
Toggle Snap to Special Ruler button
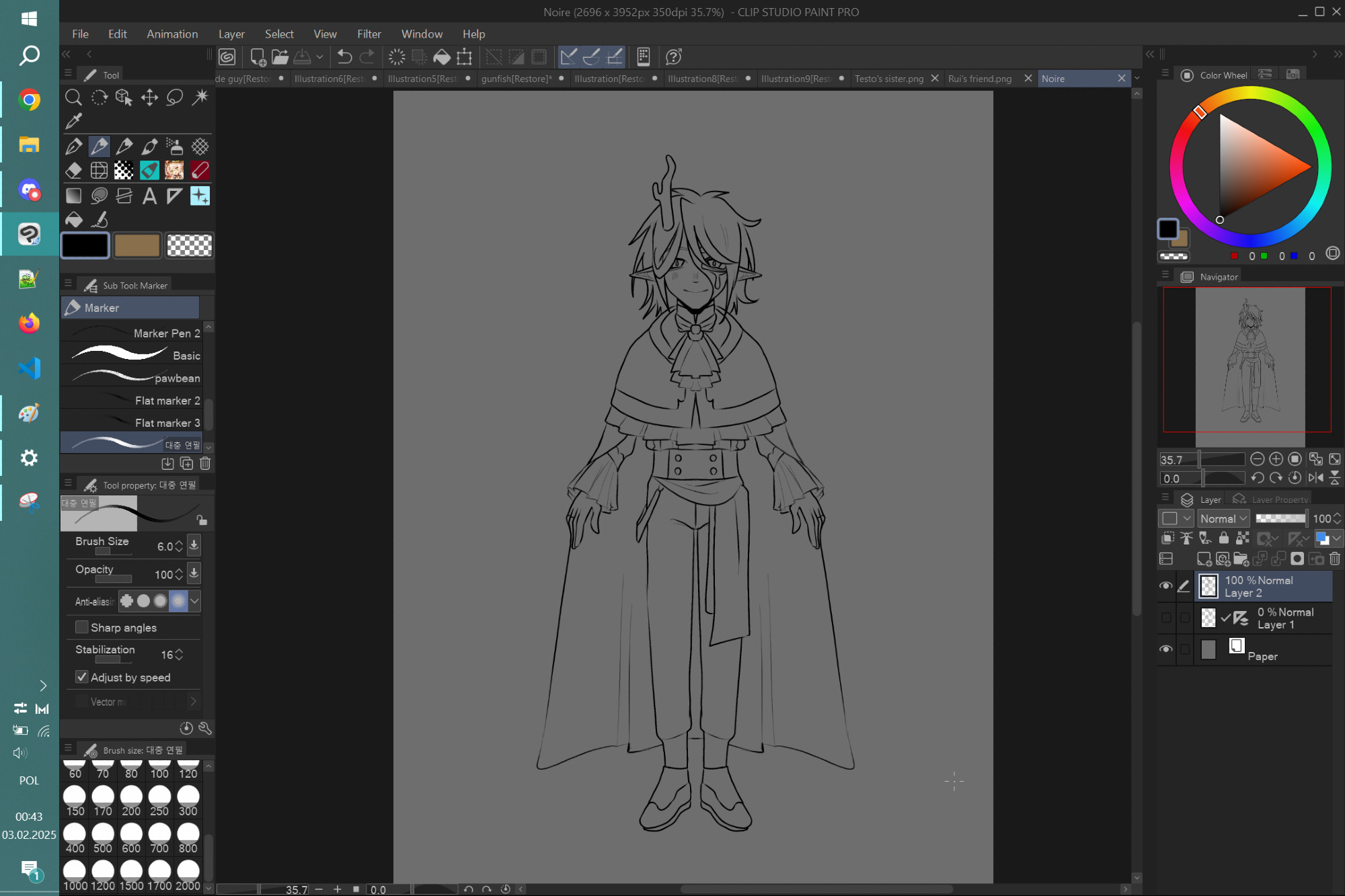pyautogui.click(x=592, y=57)
